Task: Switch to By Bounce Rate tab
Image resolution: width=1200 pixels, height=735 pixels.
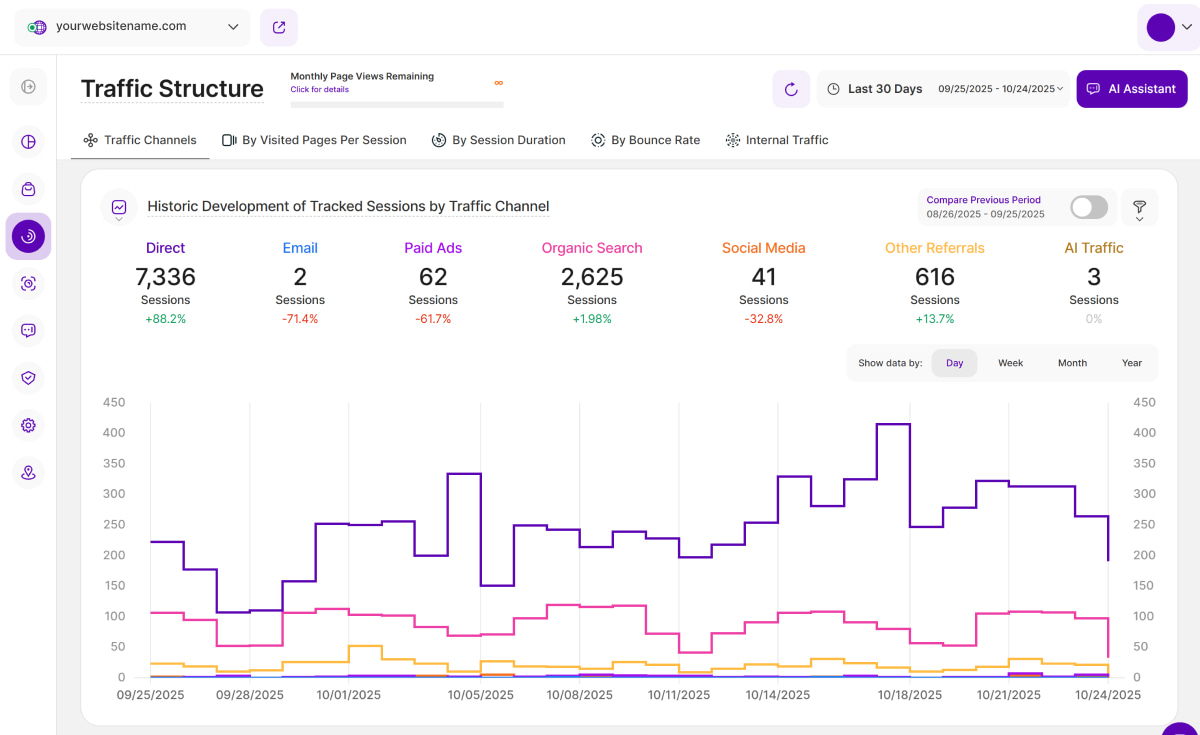Action: pos(645,140)
